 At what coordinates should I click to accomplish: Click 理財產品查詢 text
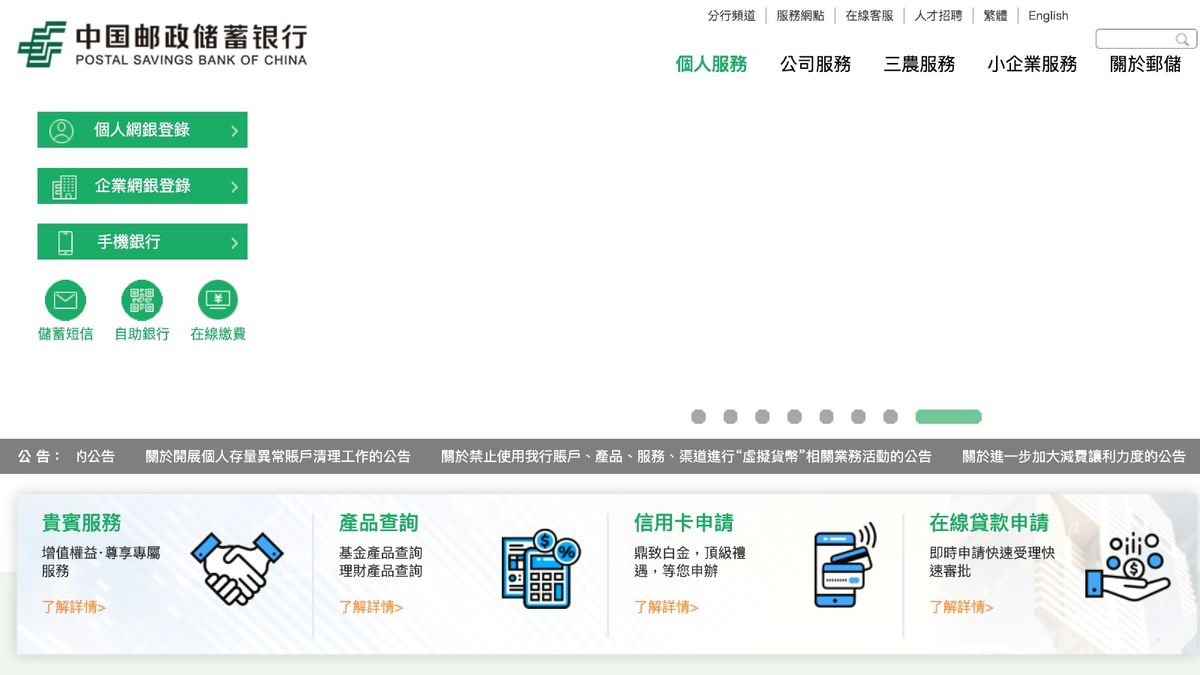pos(381,571)
